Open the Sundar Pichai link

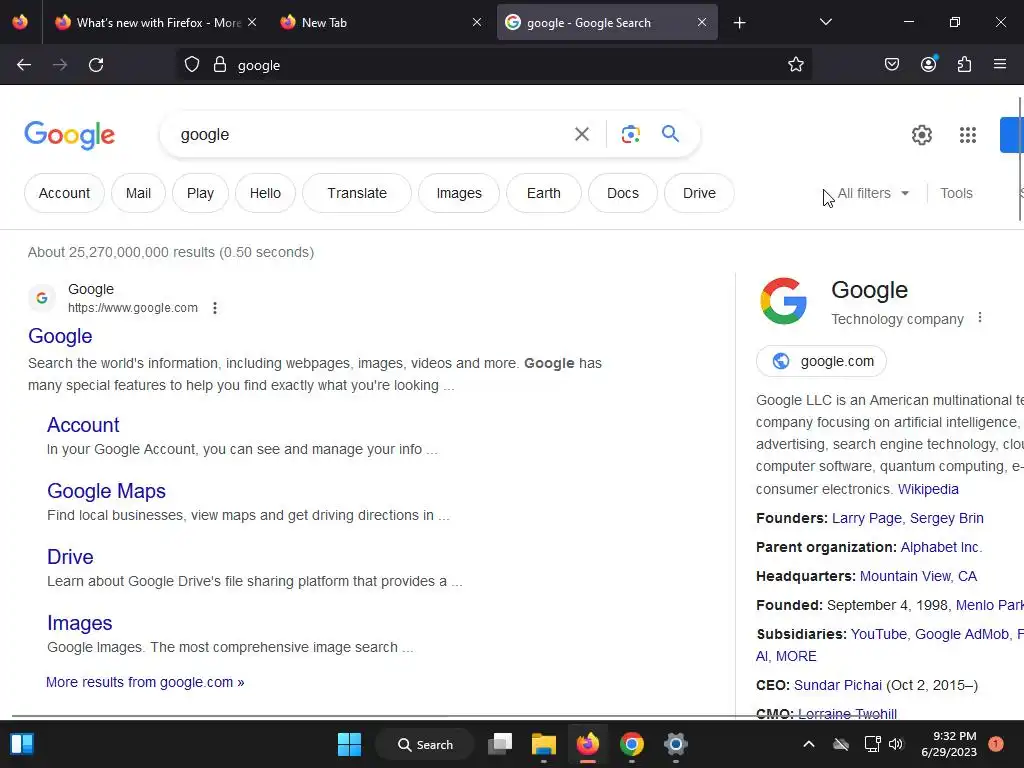(x=838, y=685)
